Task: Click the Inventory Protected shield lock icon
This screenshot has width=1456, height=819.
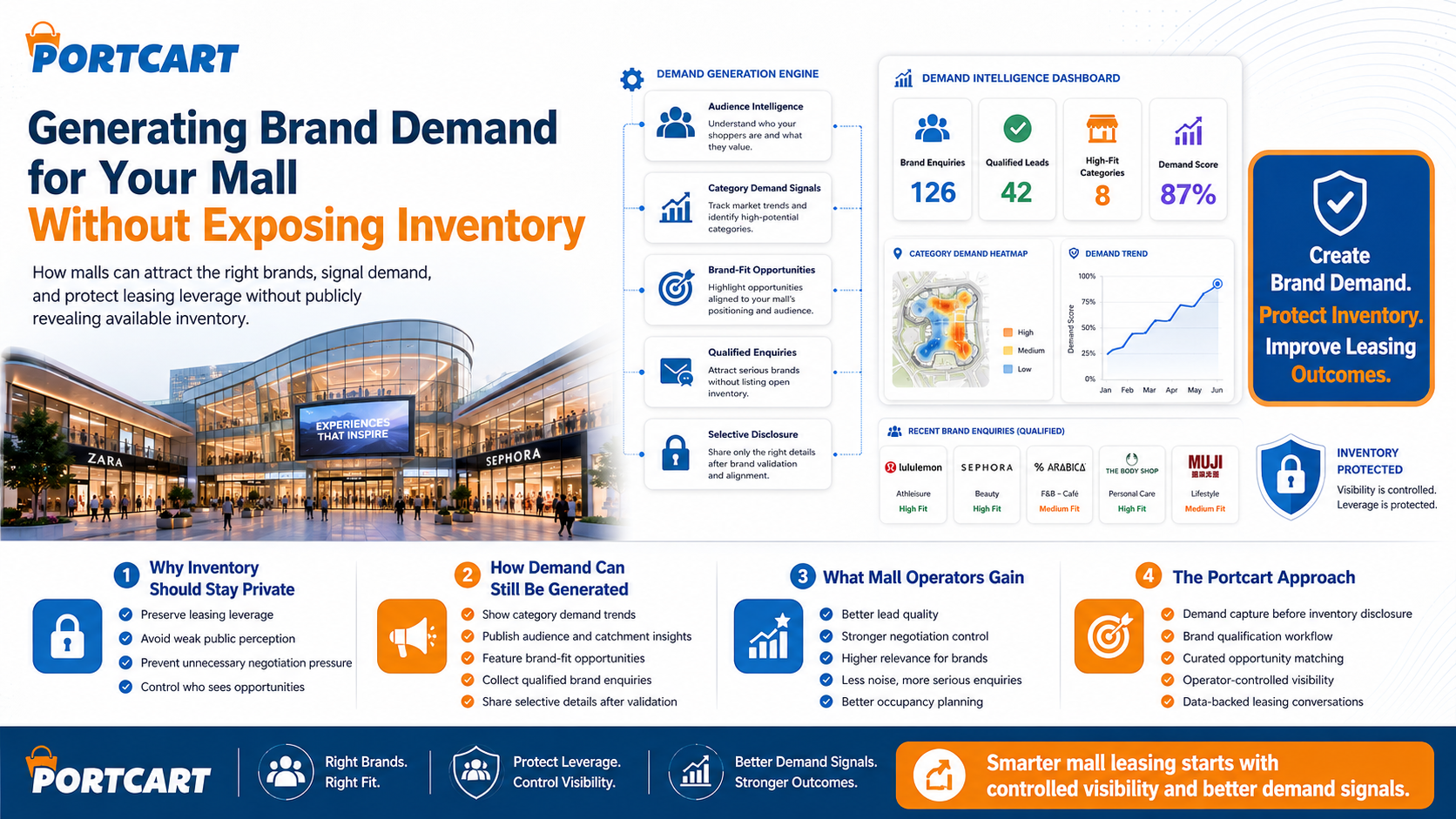Action: coord(1291,477)
